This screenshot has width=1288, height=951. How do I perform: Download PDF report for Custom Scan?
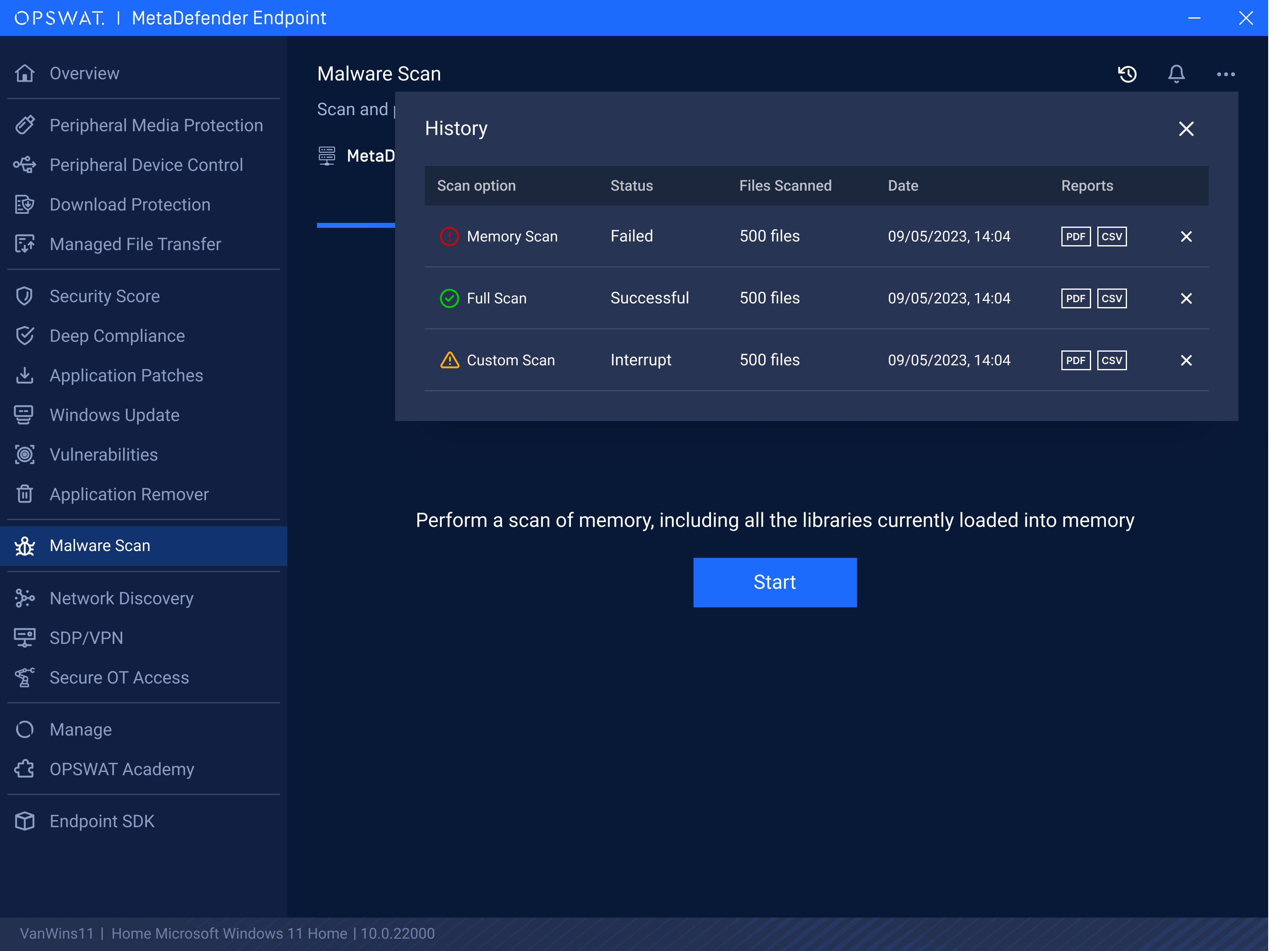[1075, 360]
